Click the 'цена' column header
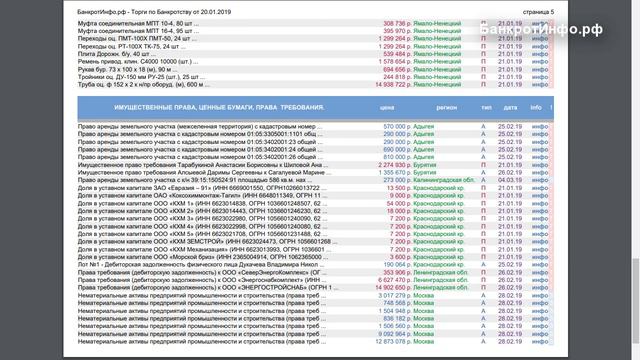The image size is (640, 360). coord(387,108)
